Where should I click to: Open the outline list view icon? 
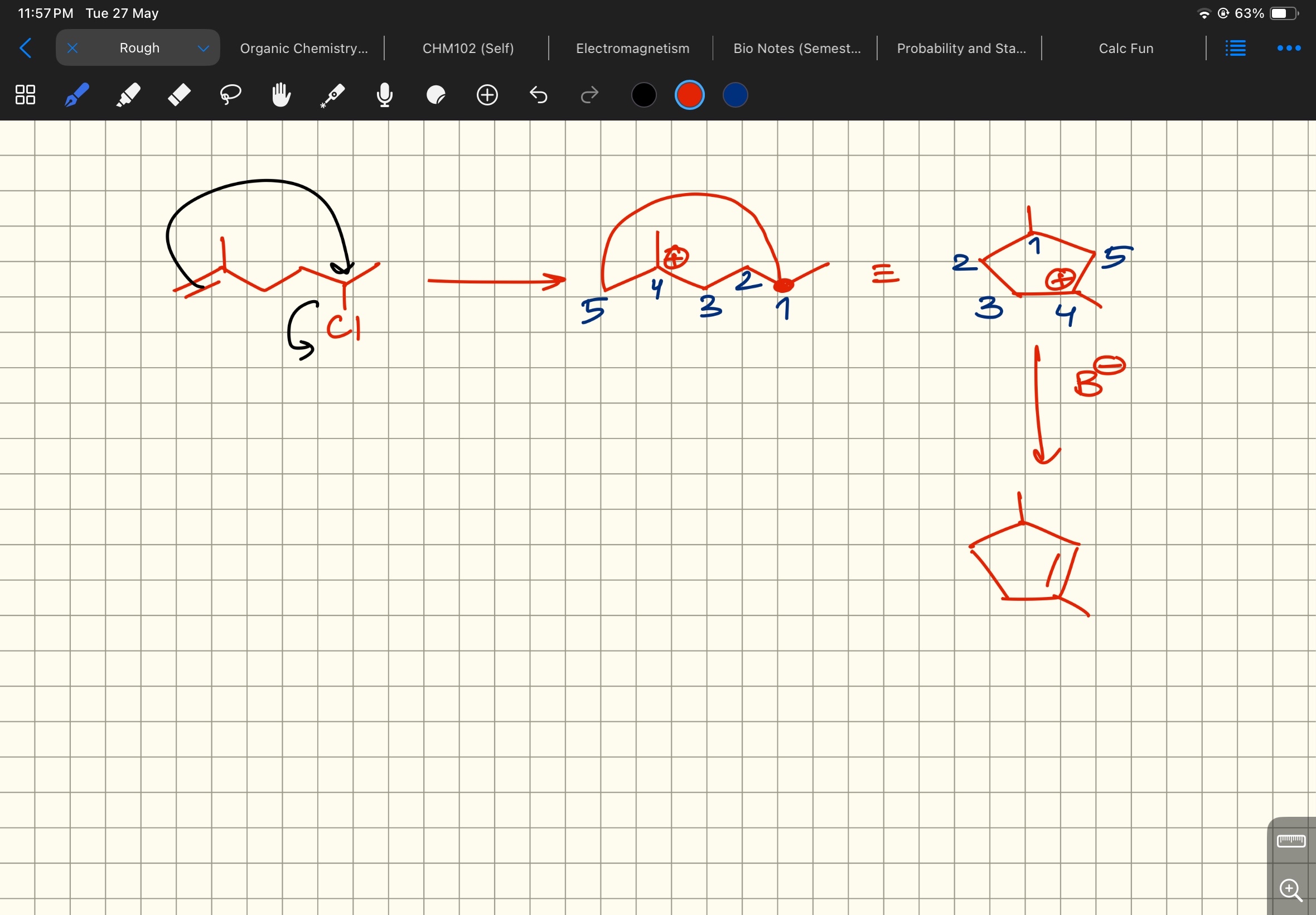coord(1235,48)
